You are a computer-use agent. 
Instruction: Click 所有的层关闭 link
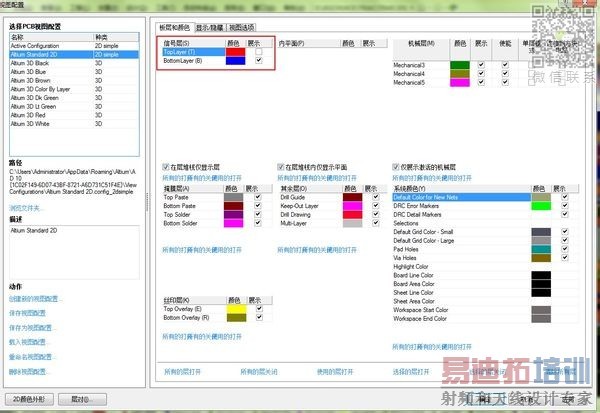tap(259, 371)
